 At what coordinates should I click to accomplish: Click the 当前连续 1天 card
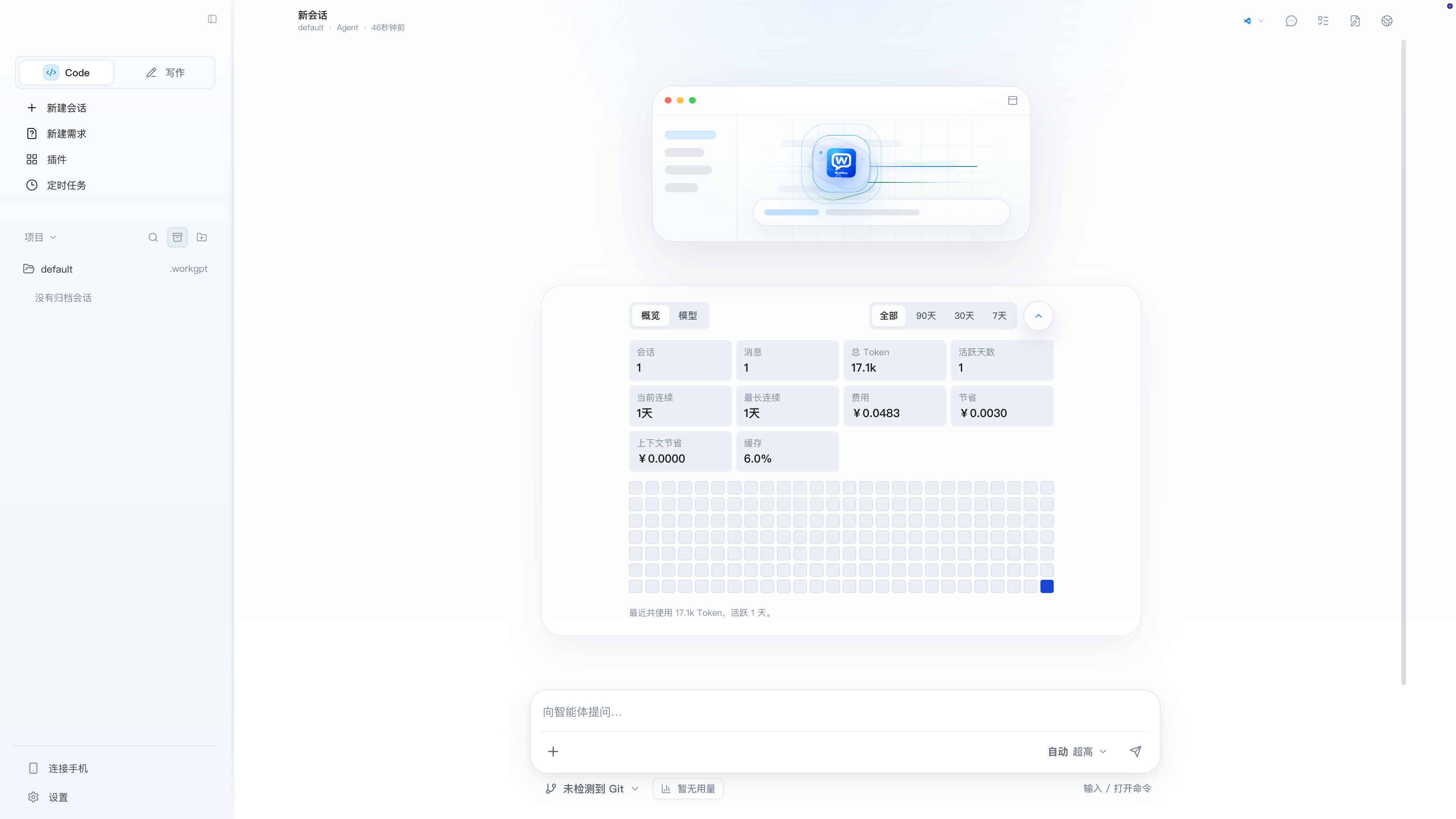point(680,406)
